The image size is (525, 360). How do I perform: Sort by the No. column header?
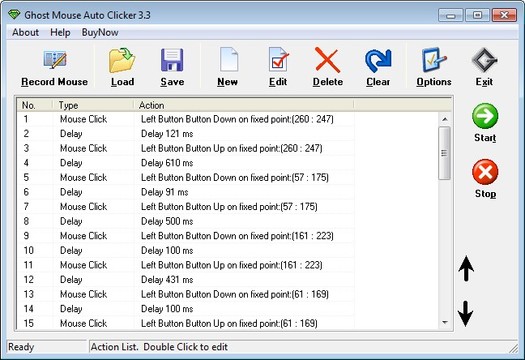35,105
